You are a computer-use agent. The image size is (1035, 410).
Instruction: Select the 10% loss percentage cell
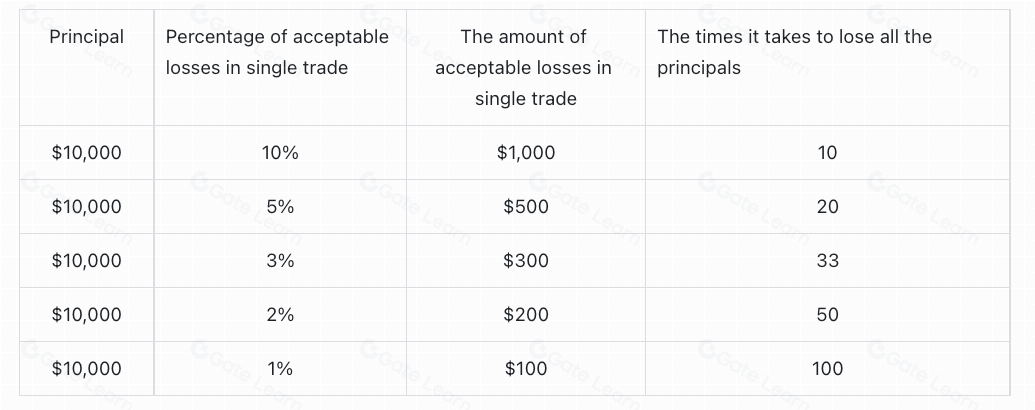[x=280, y=153]
